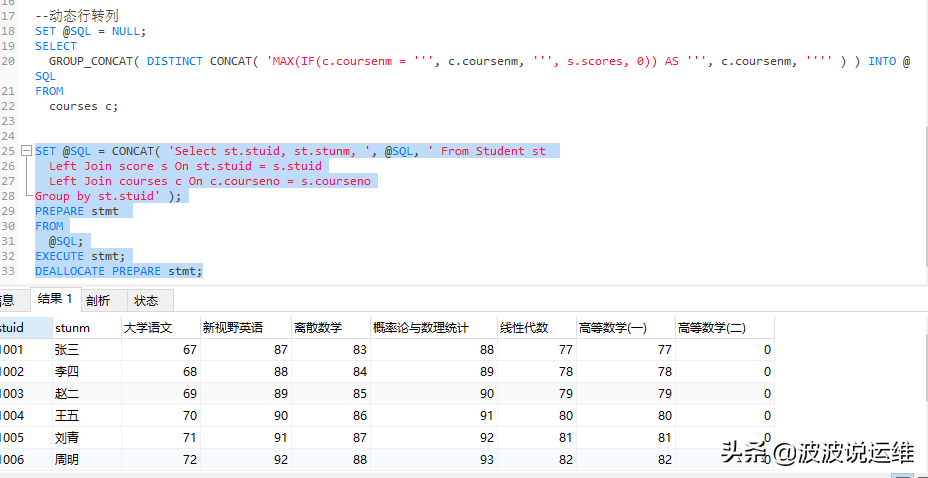Collapse the code fold at line 25
The image size is (928, 478).
26,151
